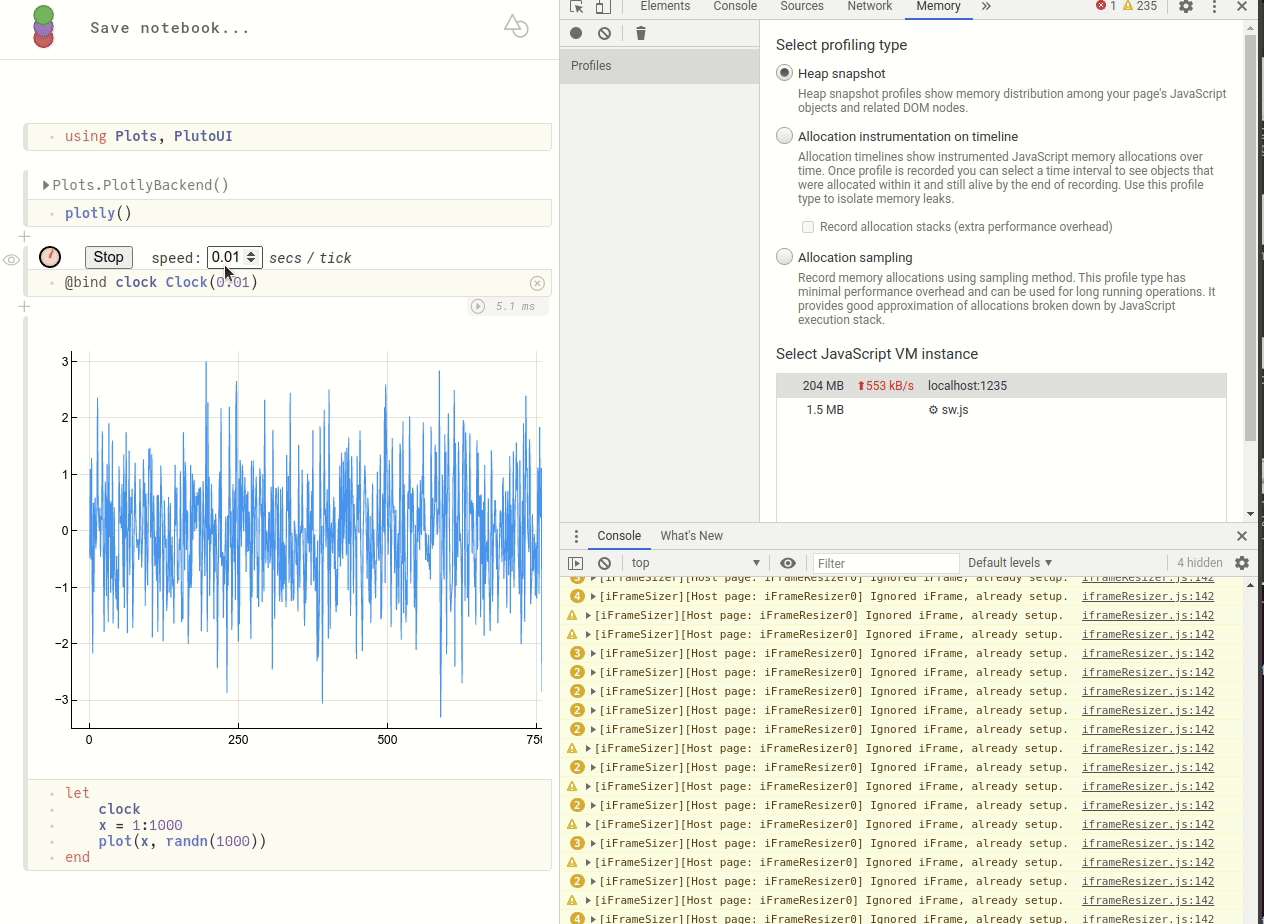Select the Allocation sampling radio button
This screenshot has width=1264, height=924.
point(785,257)
